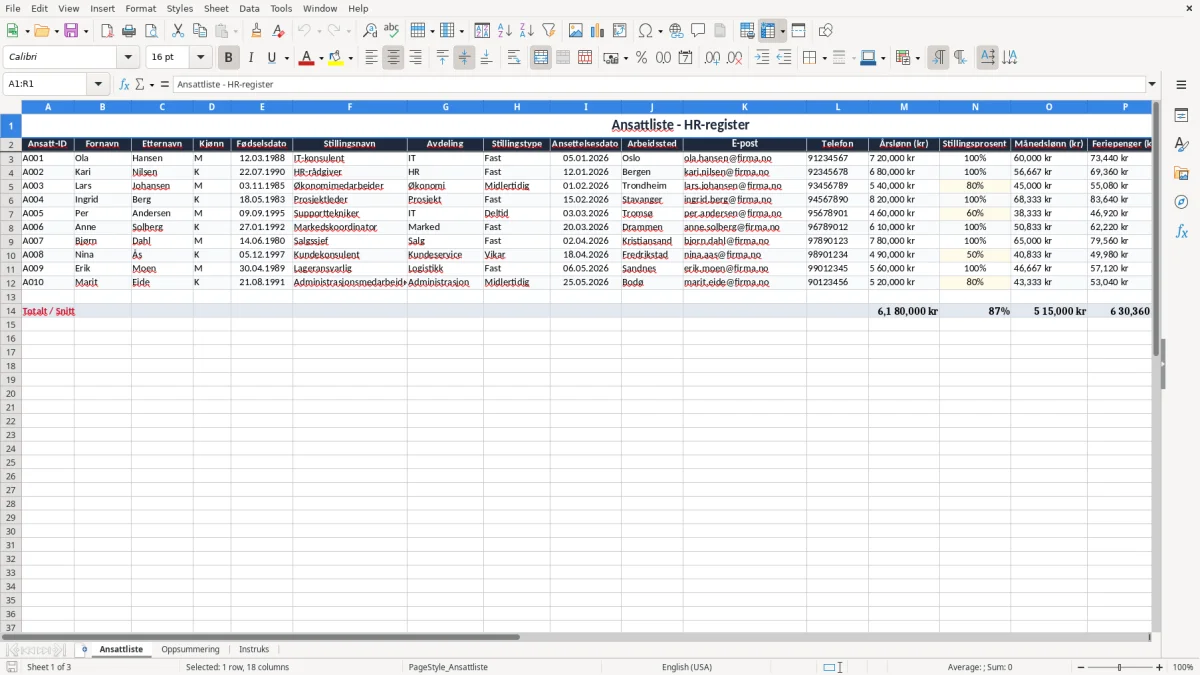
Task: Sort descending Z to A
Action: (x=526, y=31)
